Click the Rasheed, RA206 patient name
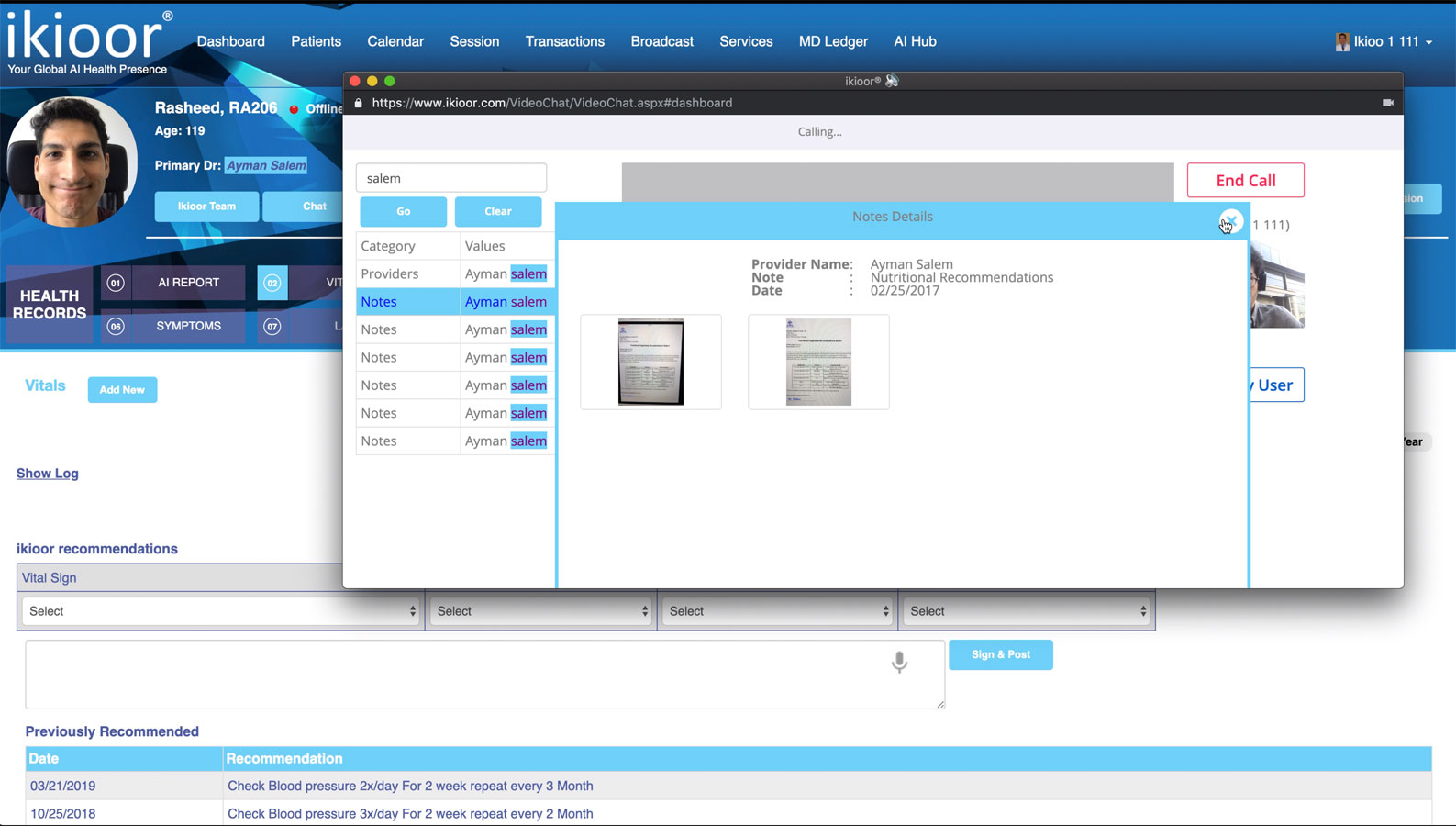The width and height of the screenshot is (1456, 826). click(x=216, y=107)
